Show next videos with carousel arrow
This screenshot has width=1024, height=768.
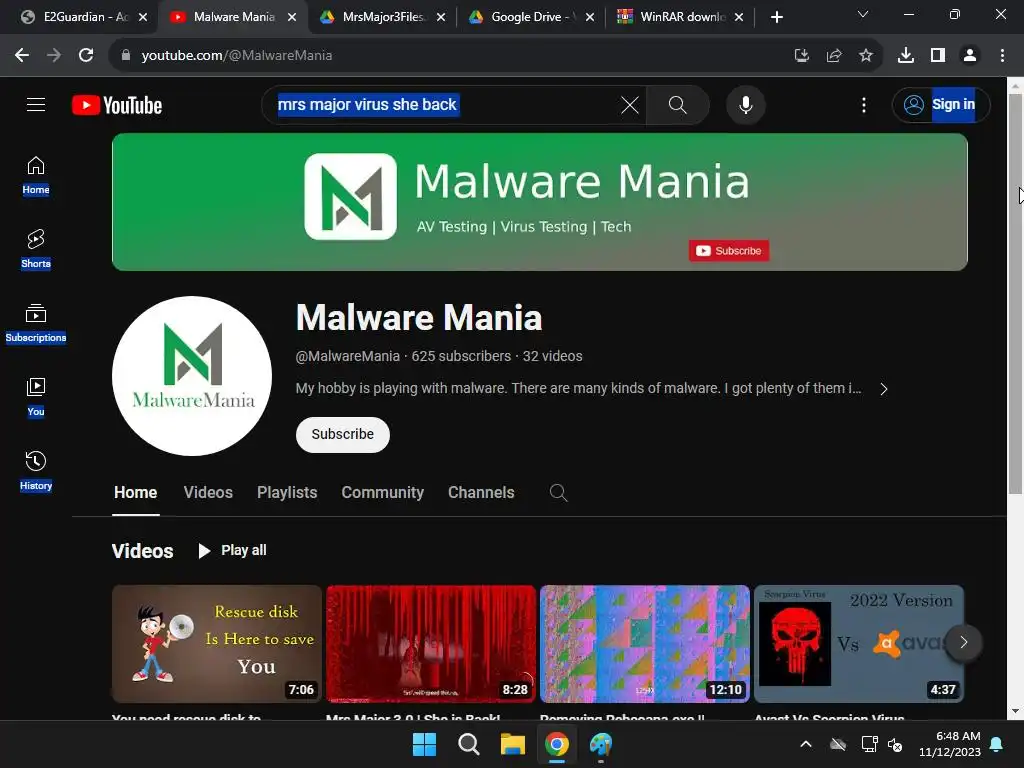pyautogui.click(x=963, y=643)
